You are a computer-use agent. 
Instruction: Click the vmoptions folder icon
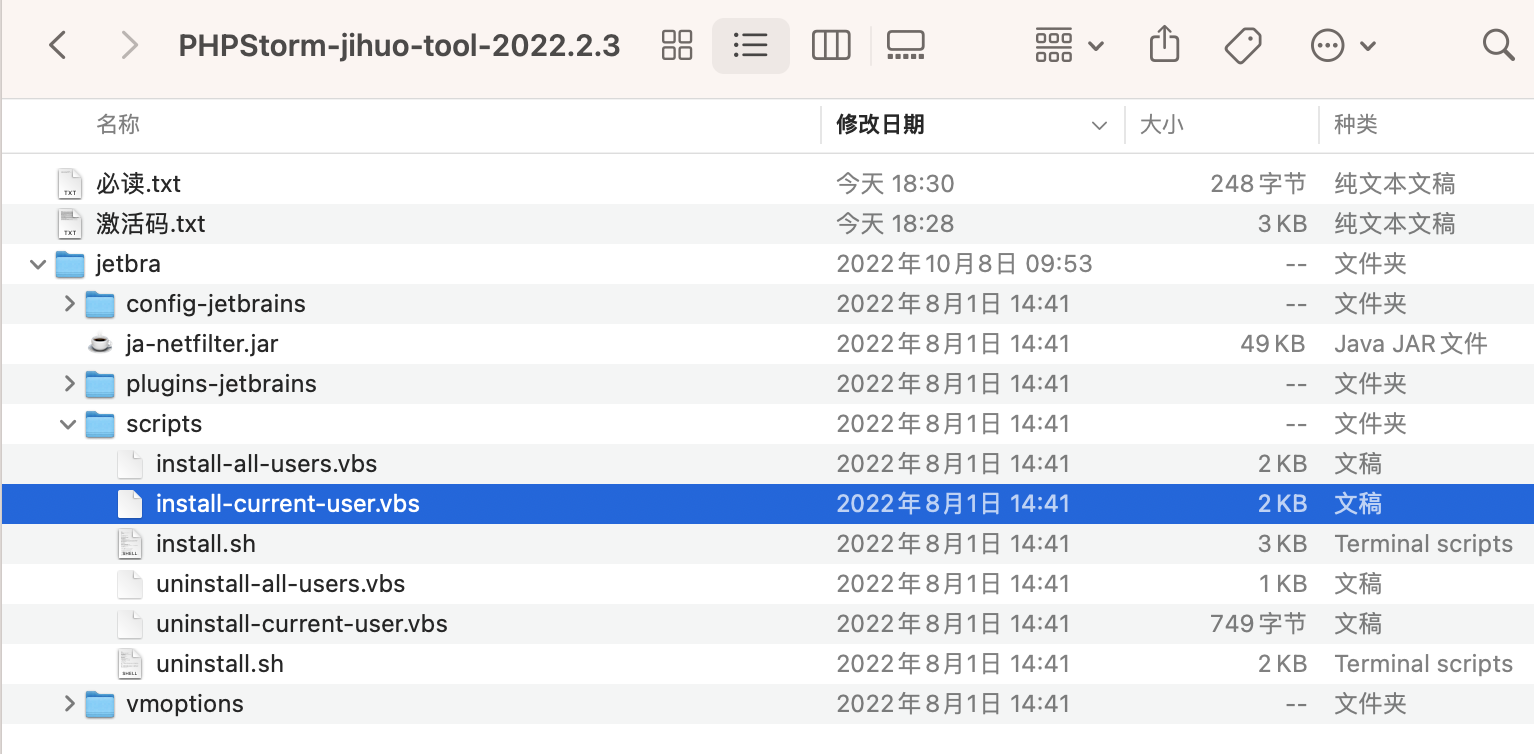coord(100,704)
